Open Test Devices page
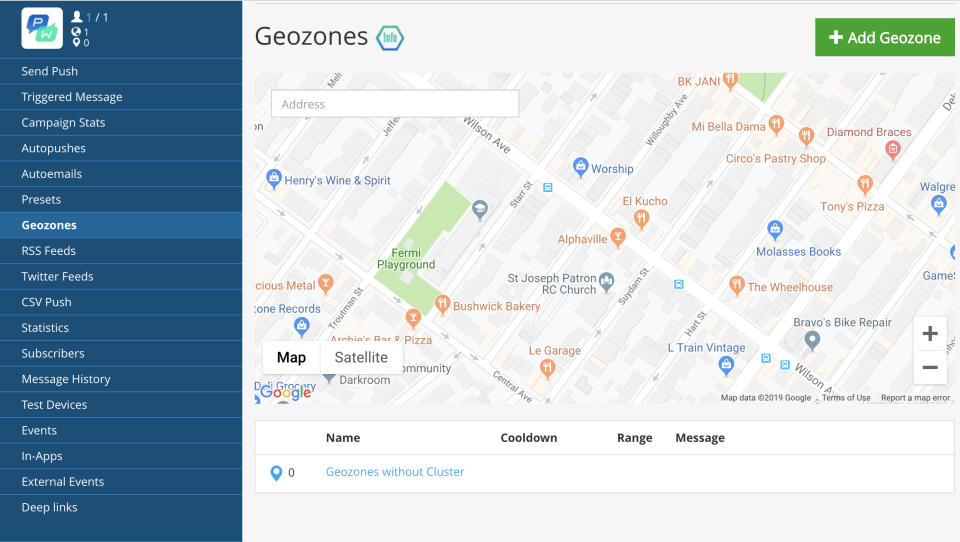The image size is (960, 542). (x=121, y=405)
